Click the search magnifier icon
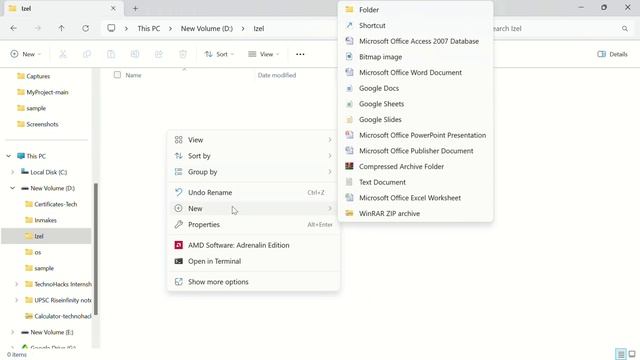Image resolution: width=640 pixels, height=360 pixels. [x=625, y=29]
